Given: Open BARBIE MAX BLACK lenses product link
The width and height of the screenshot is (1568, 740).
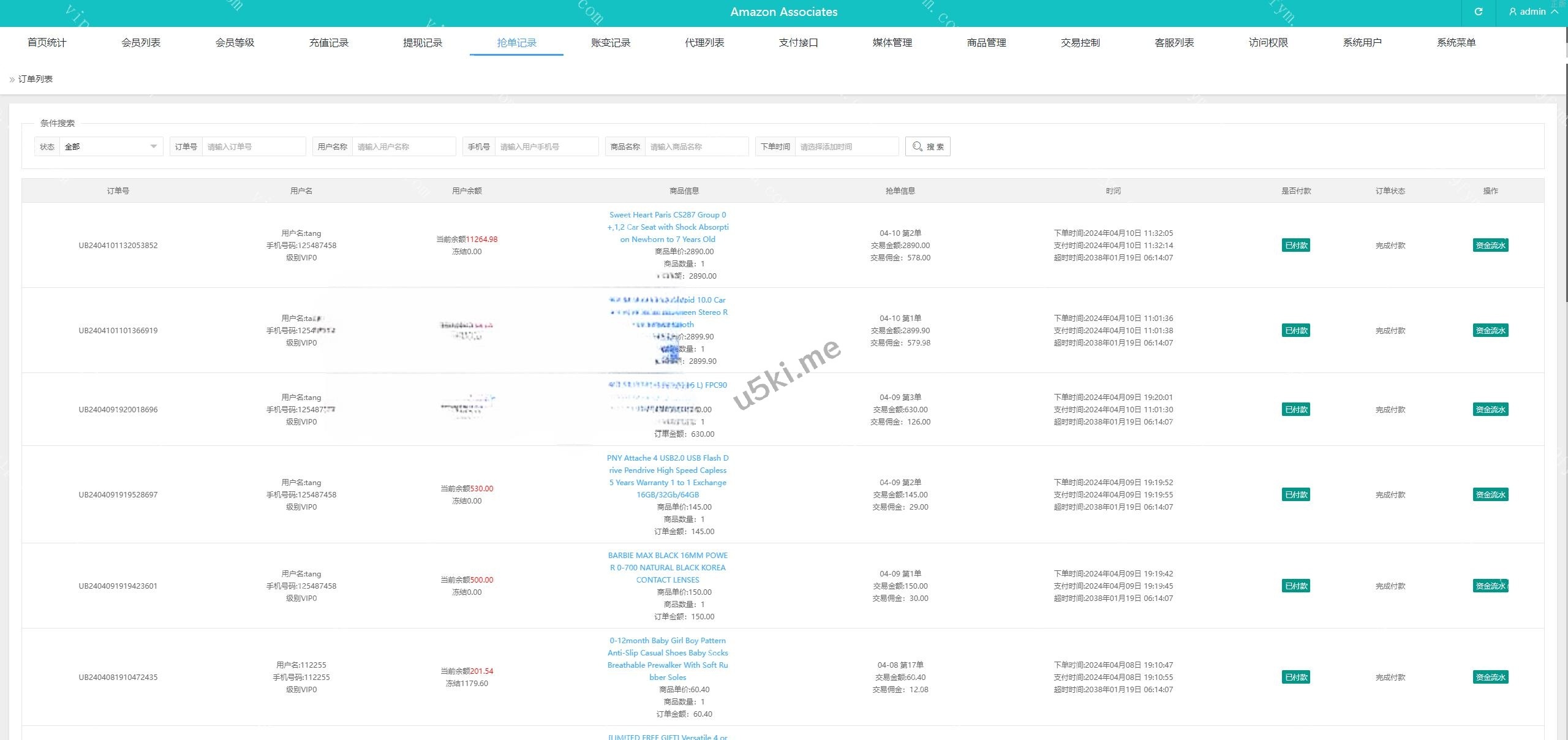Looking at the screenshot, I should tap(668, 567).
